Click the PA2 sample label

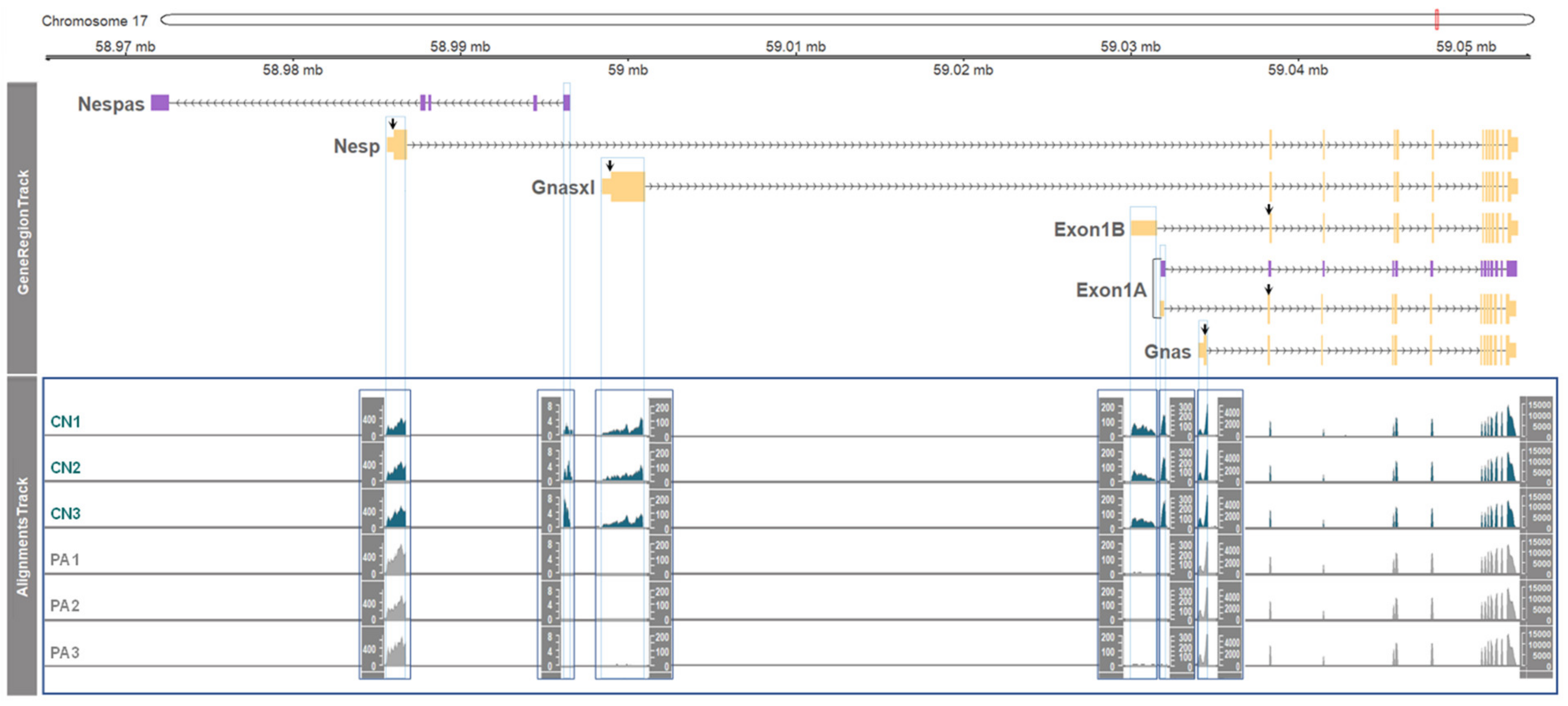point(65,605)
